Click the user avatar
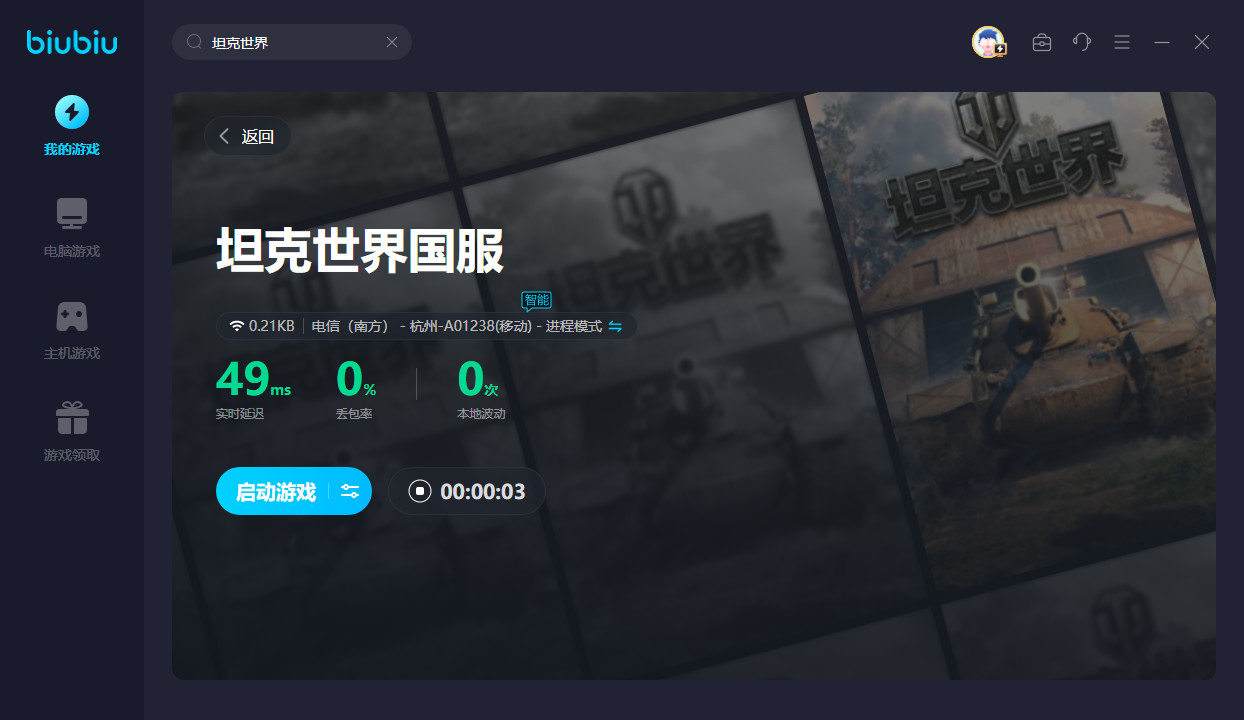1244x720 pixels. (988, 42)
